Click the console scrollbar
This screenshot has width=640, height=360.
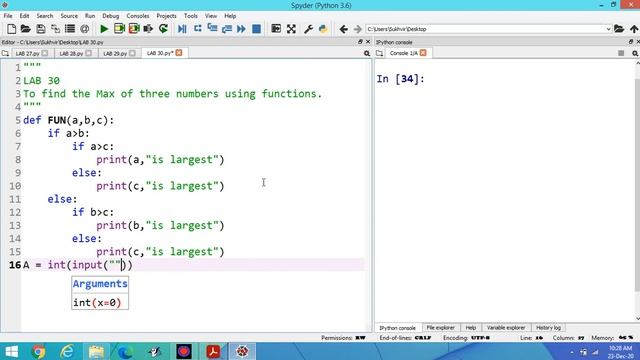(637, 184)
